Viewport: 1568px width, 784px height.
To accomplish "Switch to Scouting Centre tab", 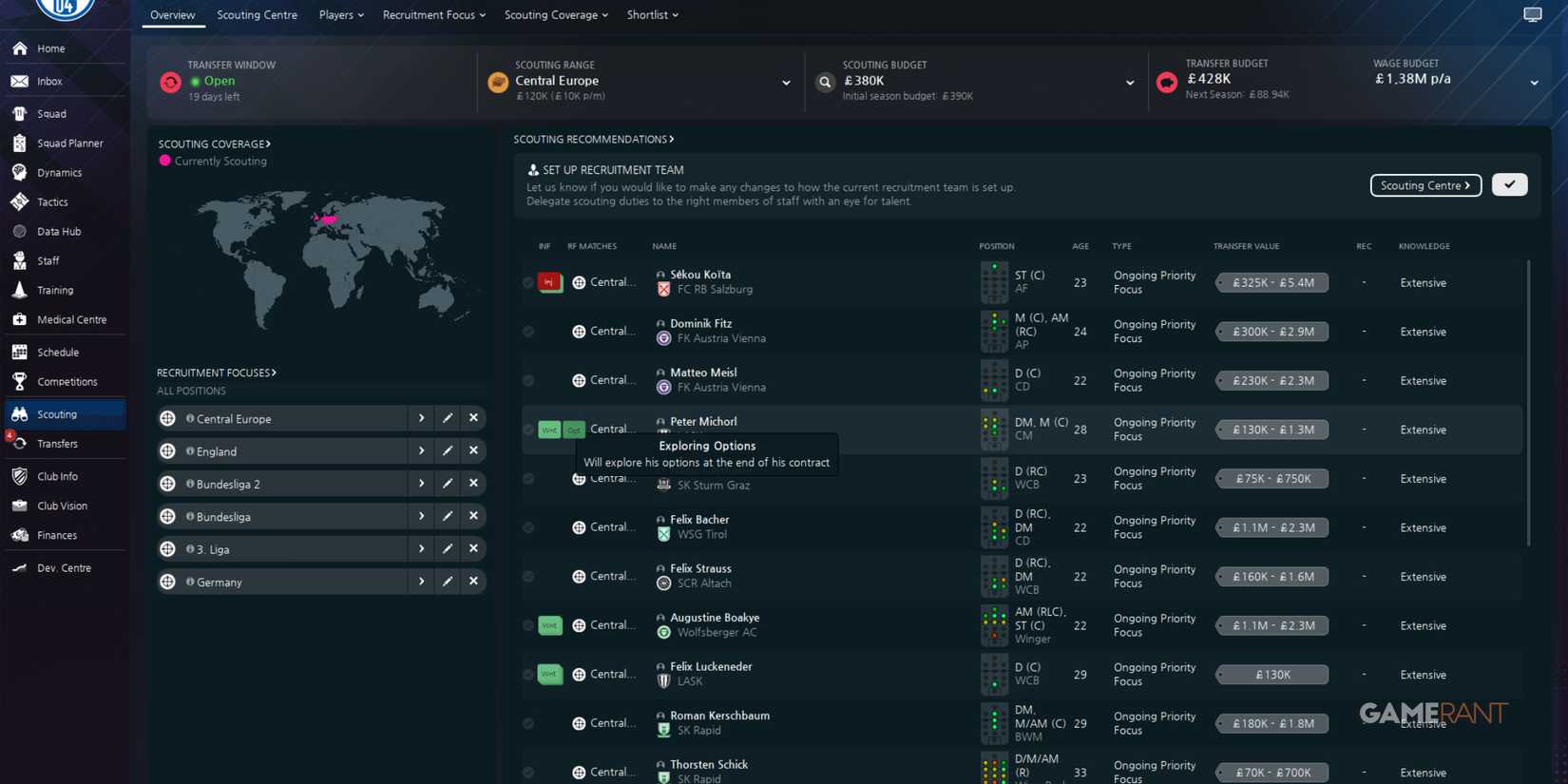I will pyautogui.click(x=257, y=15).
